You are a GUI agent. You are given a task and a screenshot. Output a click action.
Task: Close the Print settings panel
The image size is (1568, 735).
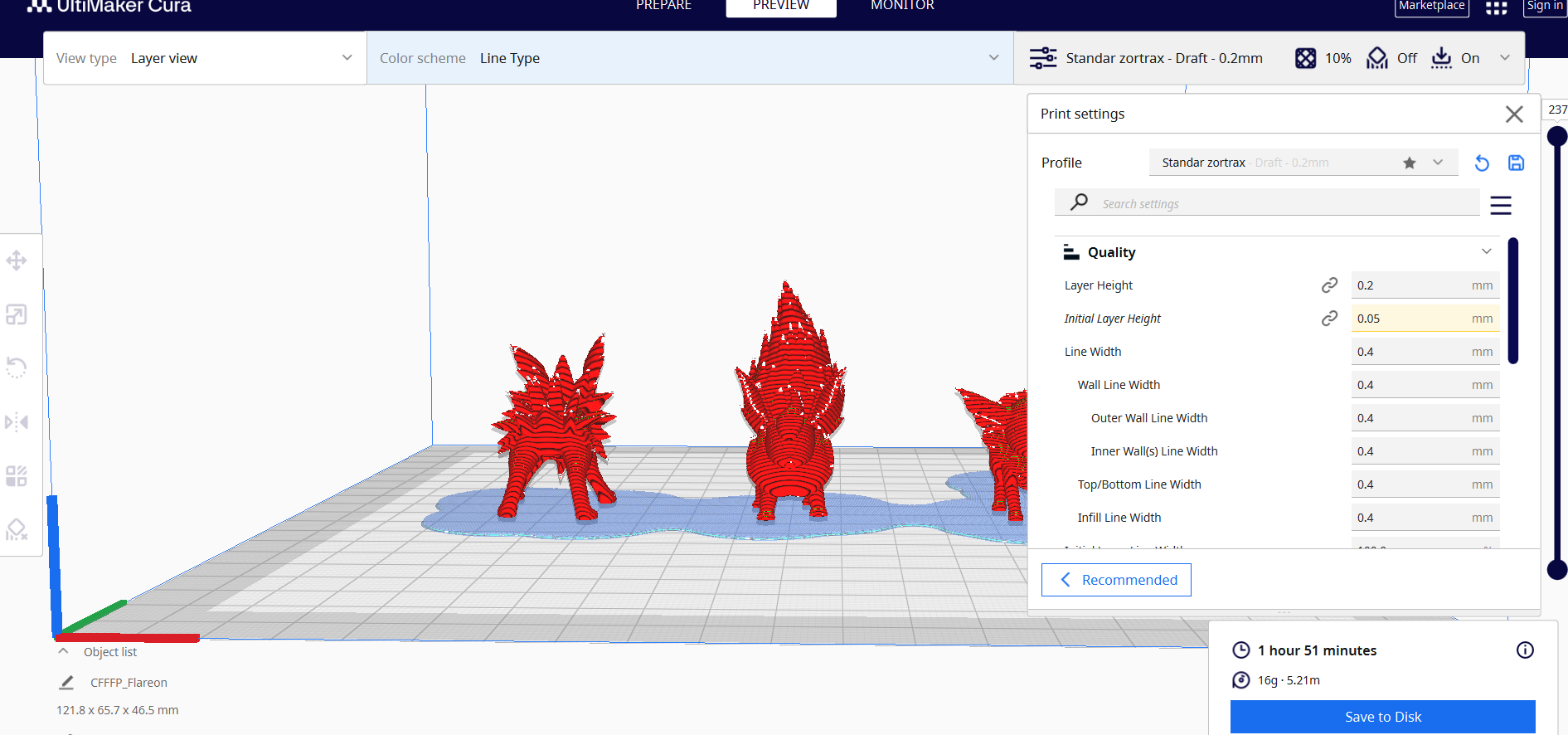pyautogui.click(x=1514, y=114)
